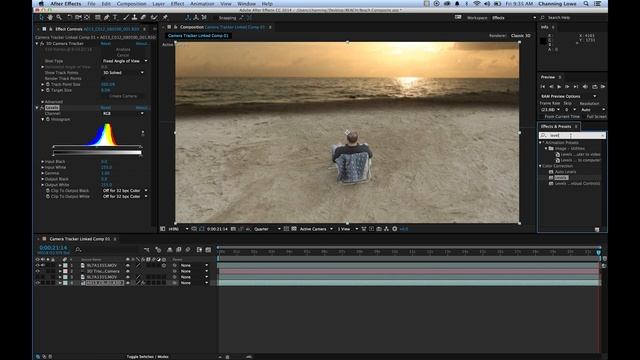The height and width of the screenshot is (360, 640).
Task: Click the View Axis Mode icon
Action: 204,18
